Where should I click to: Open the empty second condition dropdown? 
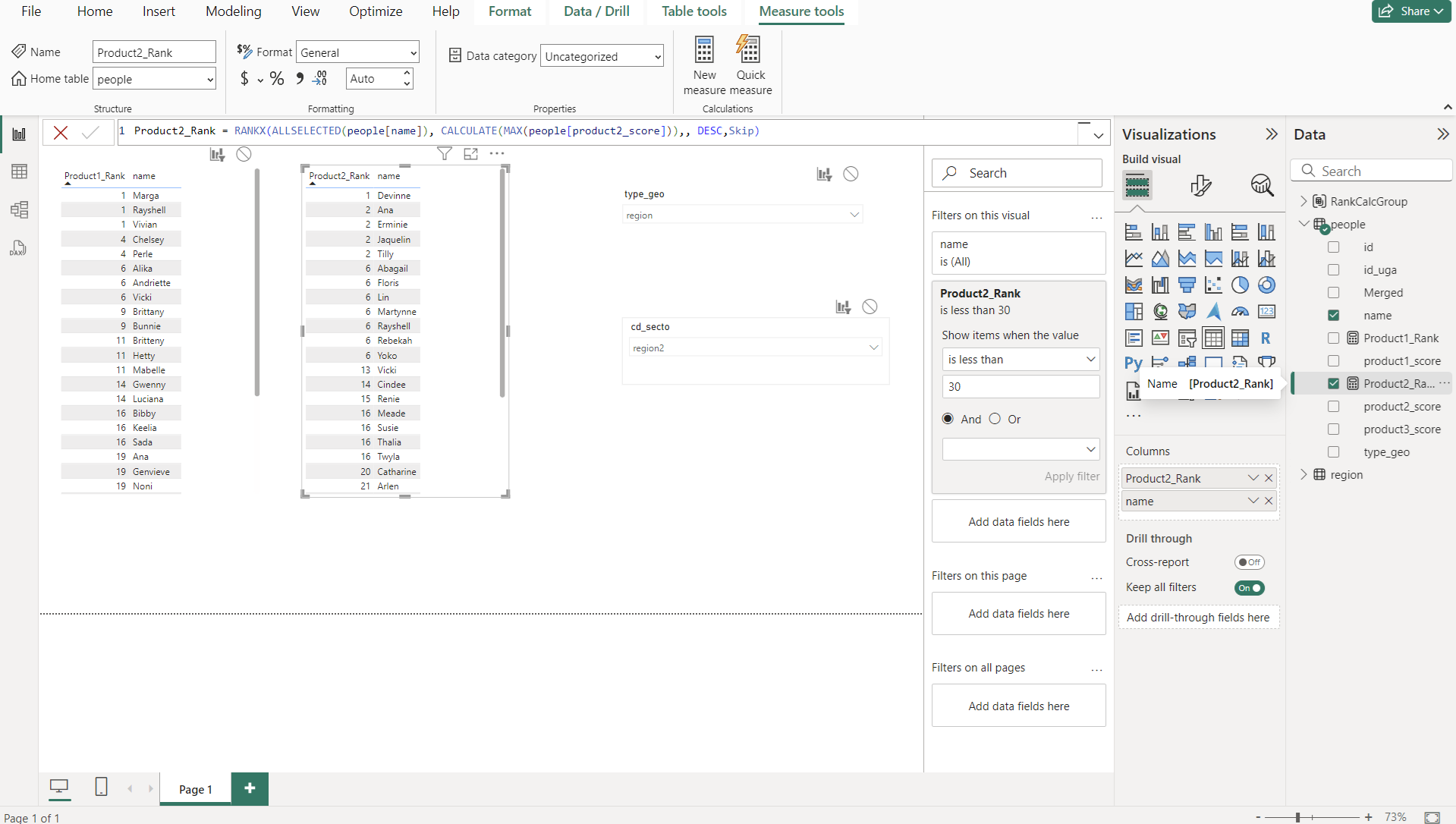1020,449
